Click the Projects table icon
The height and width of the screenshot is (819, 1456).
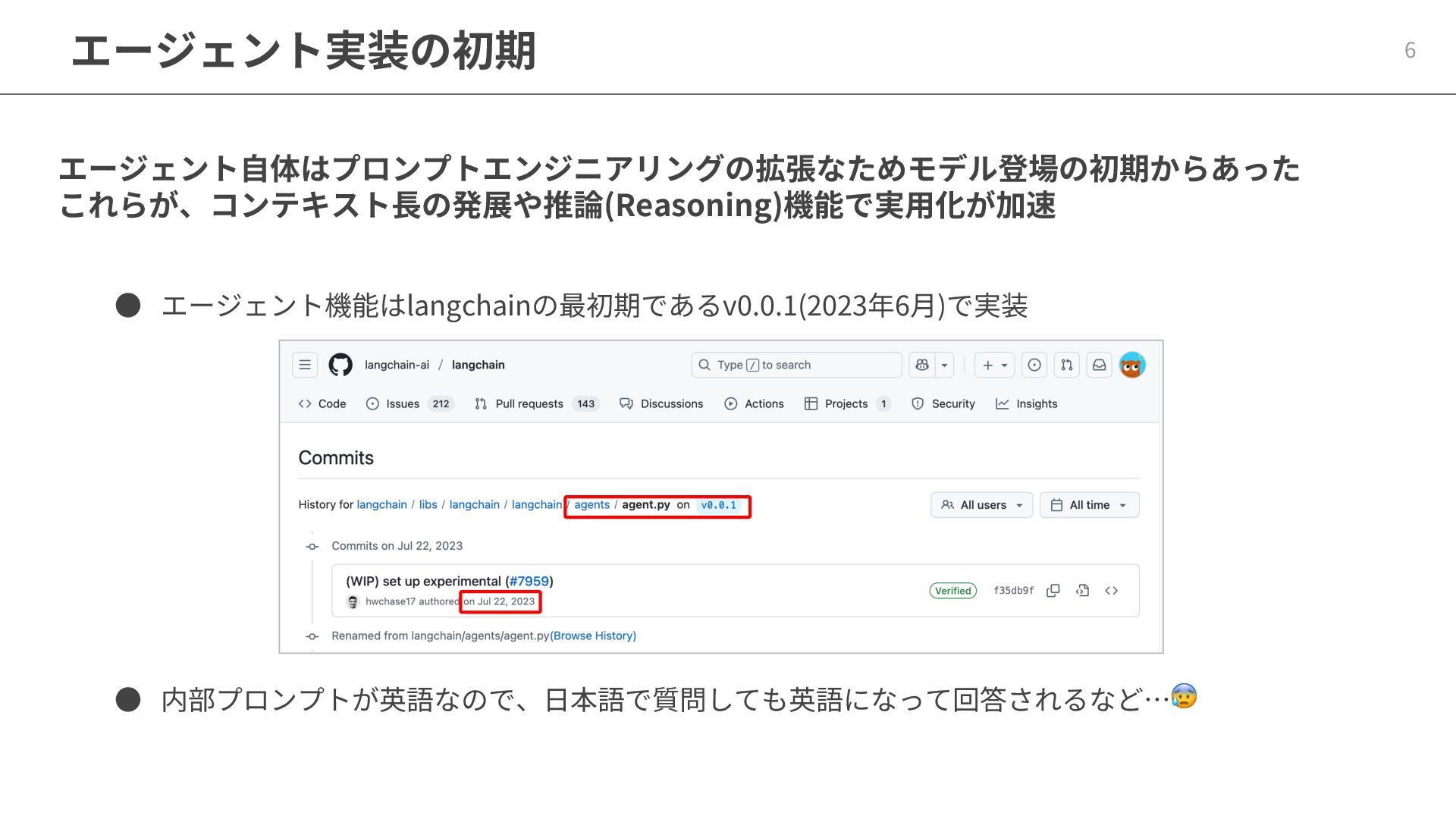811,403
